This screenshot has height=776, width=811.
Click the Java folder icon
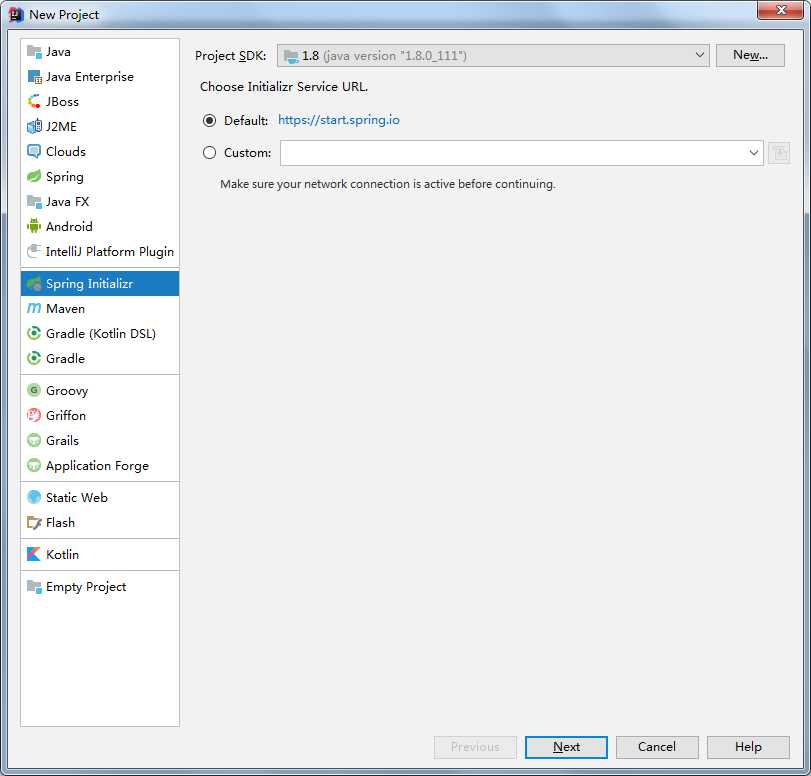[34, 52]
